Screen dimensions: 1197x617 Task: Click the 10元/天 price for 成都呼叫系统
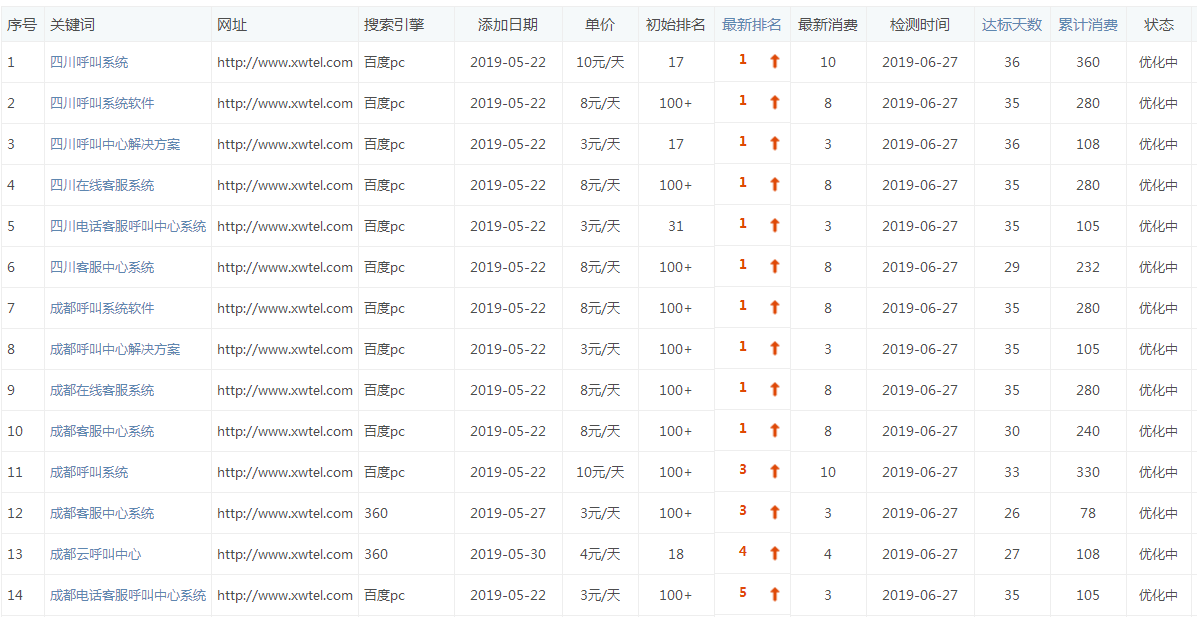point(599,473)
